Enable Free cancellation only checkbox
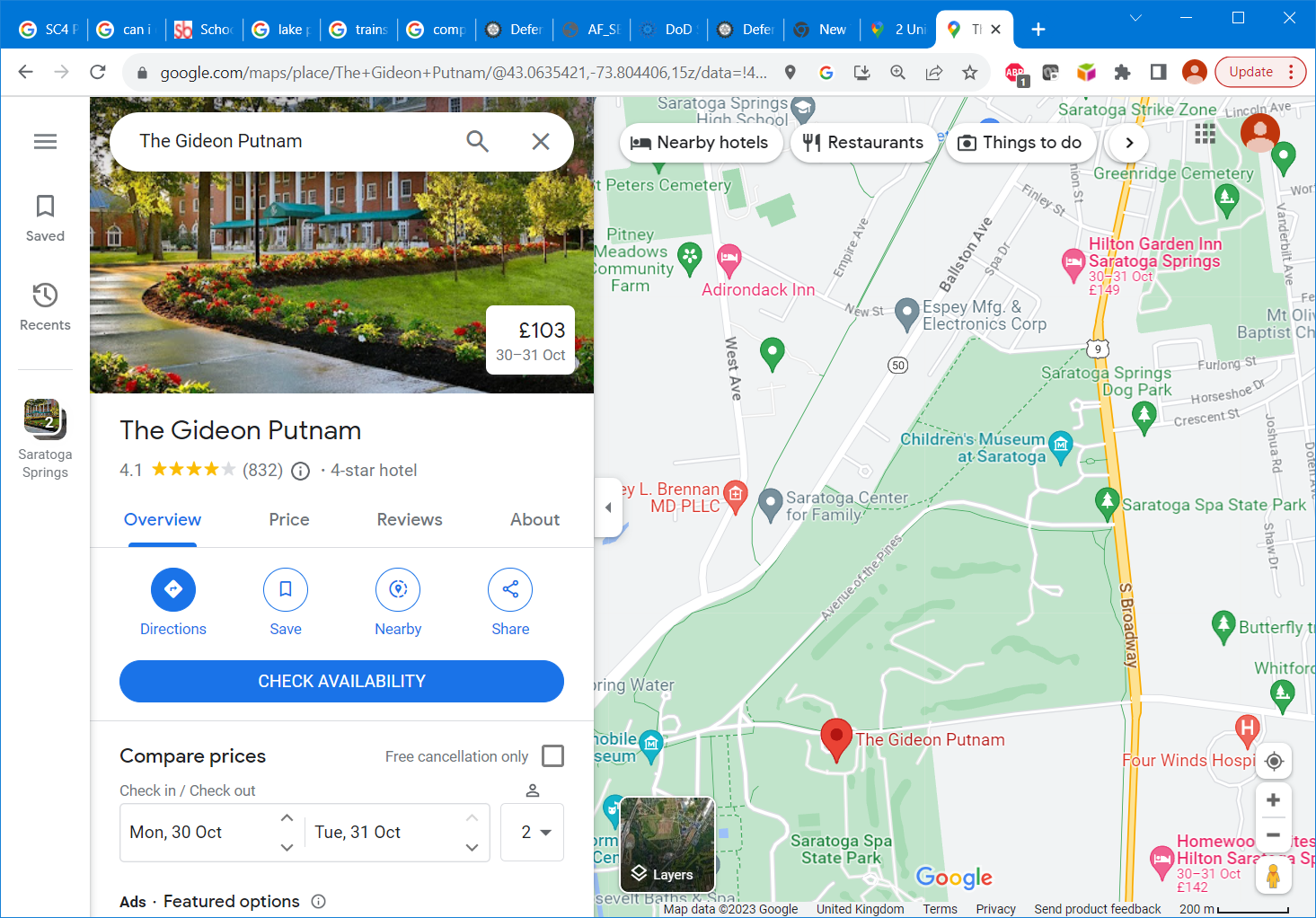The width and height of the screenshot is (1316, 918). tap(553, 756)
